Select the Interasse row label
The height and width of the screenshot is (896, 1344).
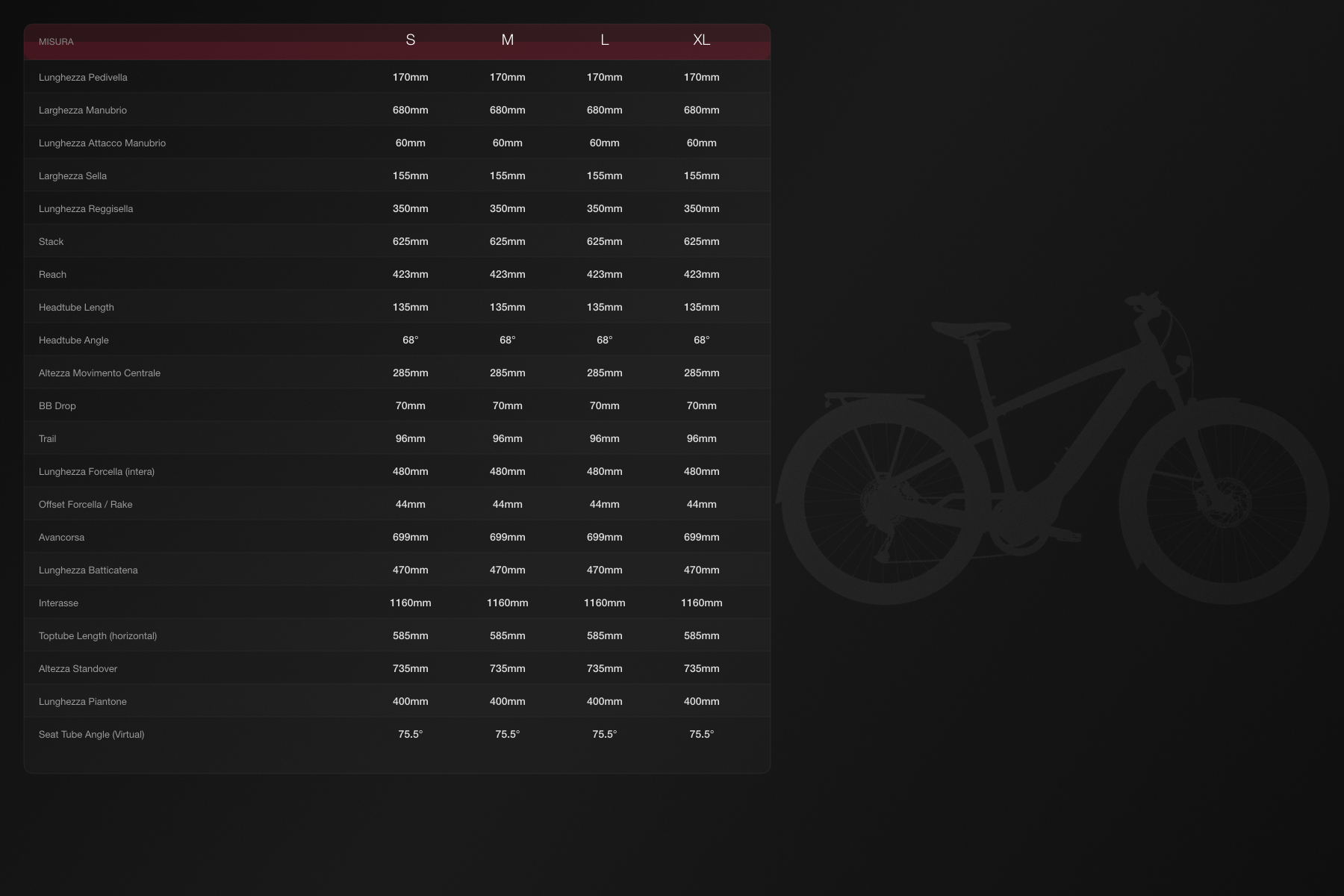point(58,603)
